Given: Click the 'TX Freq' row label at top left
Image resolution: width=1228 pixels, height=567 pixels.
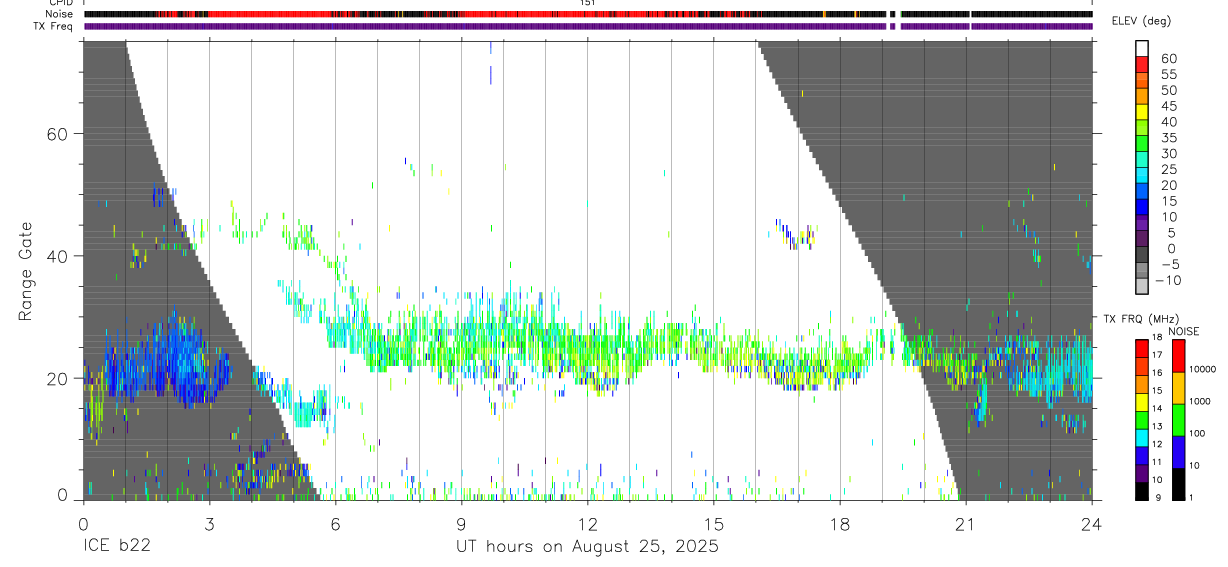Looking at the screenshot, I should point(54,26).
